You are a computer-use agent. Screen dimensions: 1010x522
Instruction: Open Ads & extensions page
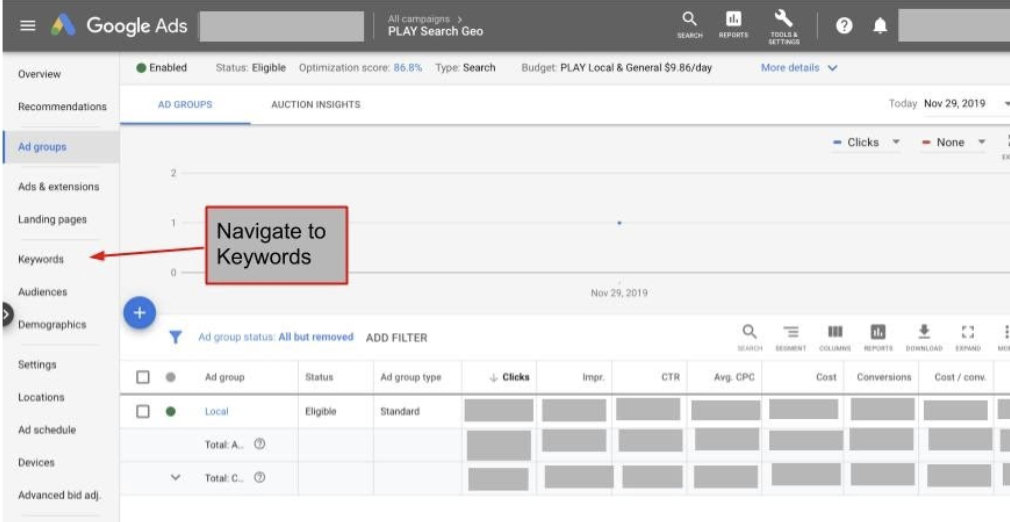tap(59, 187)
